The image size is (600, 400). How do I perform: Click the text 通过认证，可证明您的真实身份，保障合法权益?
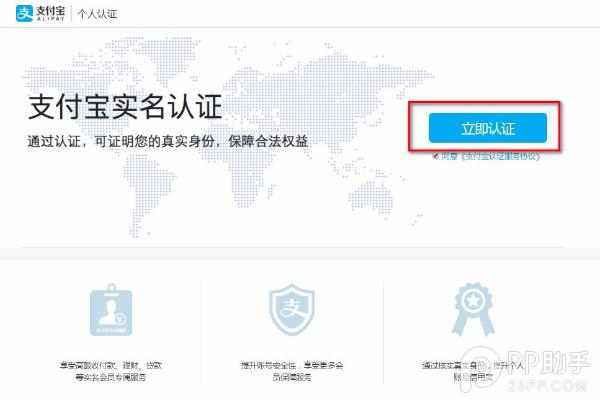168,141
